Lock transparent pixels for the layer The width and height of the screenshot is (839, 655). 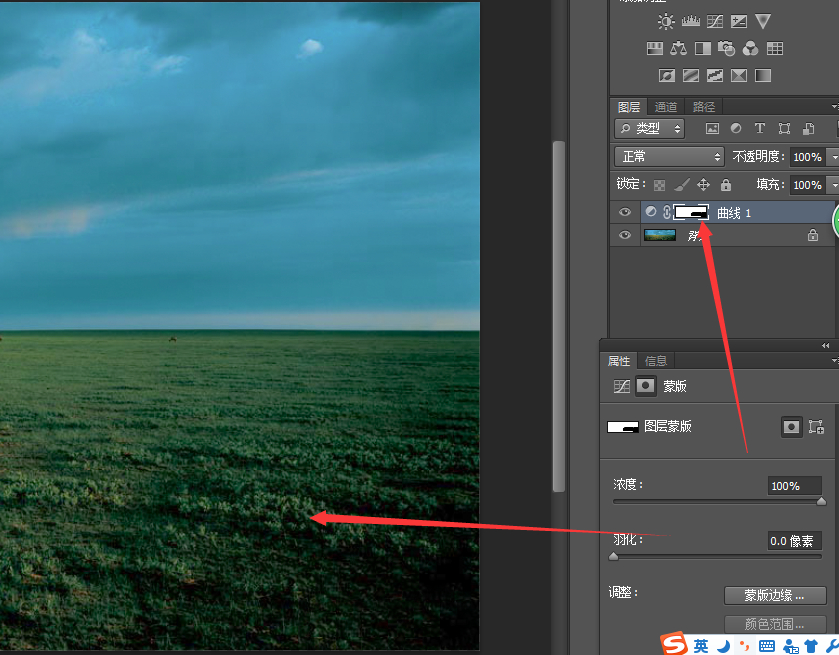coord(660,185)
